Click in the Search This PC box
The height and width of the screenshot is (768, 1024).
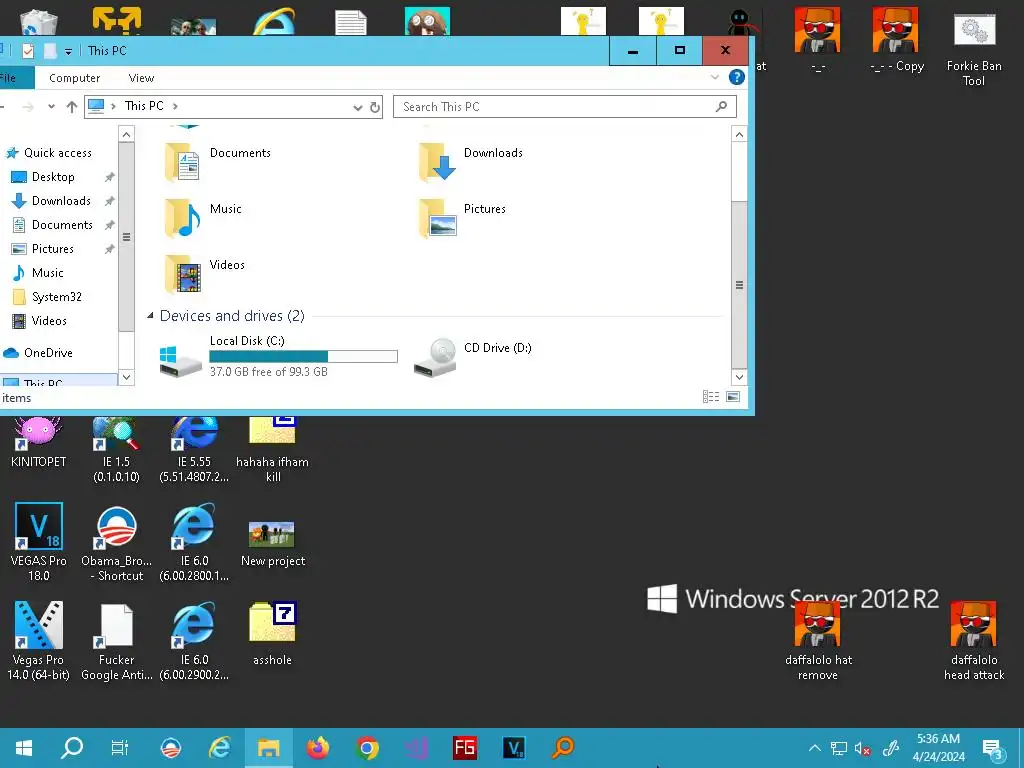point(564,106)
